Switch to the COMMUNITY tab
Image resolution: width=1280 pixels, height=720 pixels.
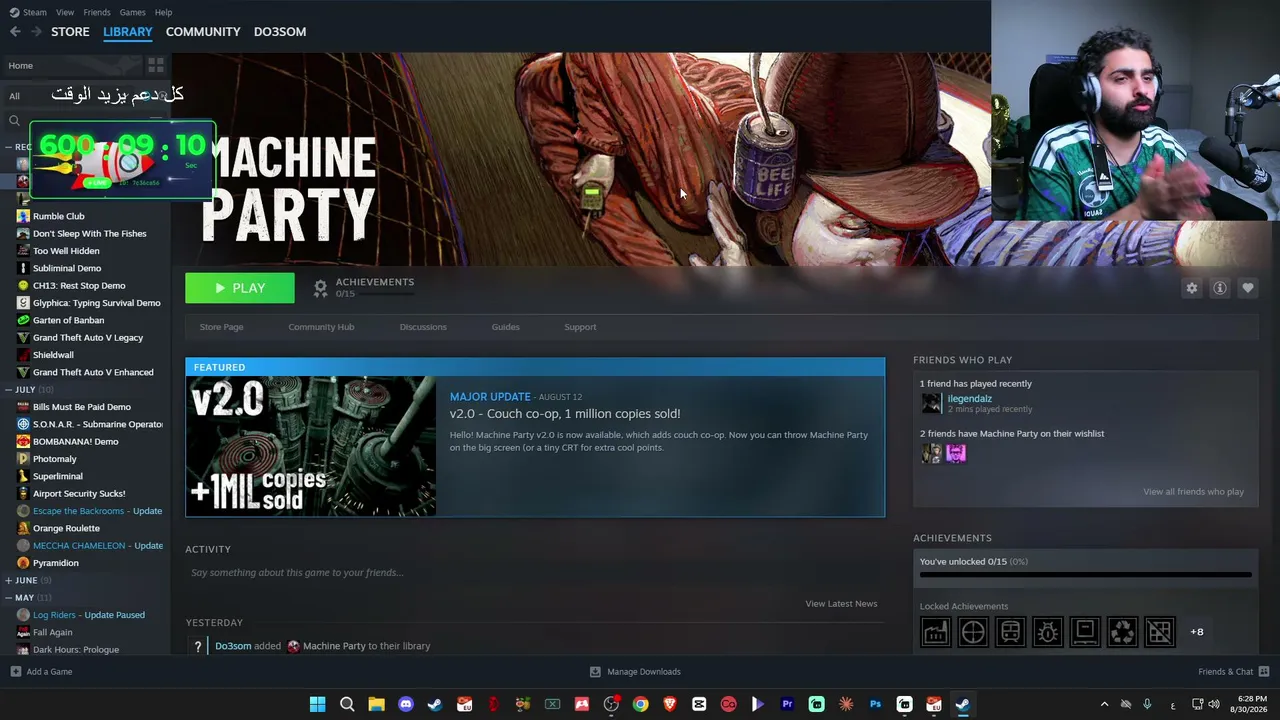coord(203,32)
